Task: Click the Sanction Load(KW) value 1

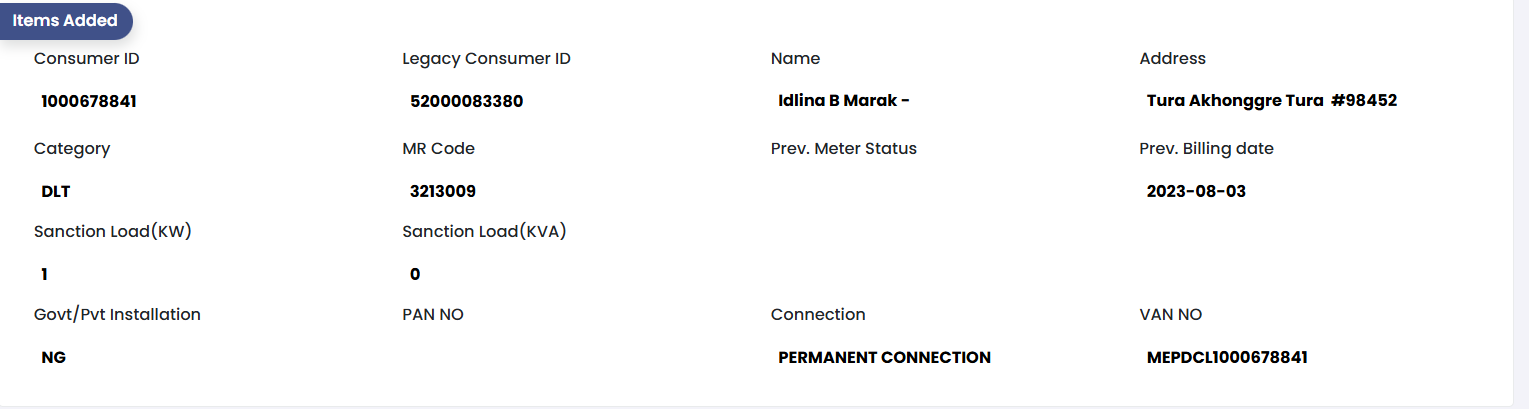Action: tap(44, 274)
